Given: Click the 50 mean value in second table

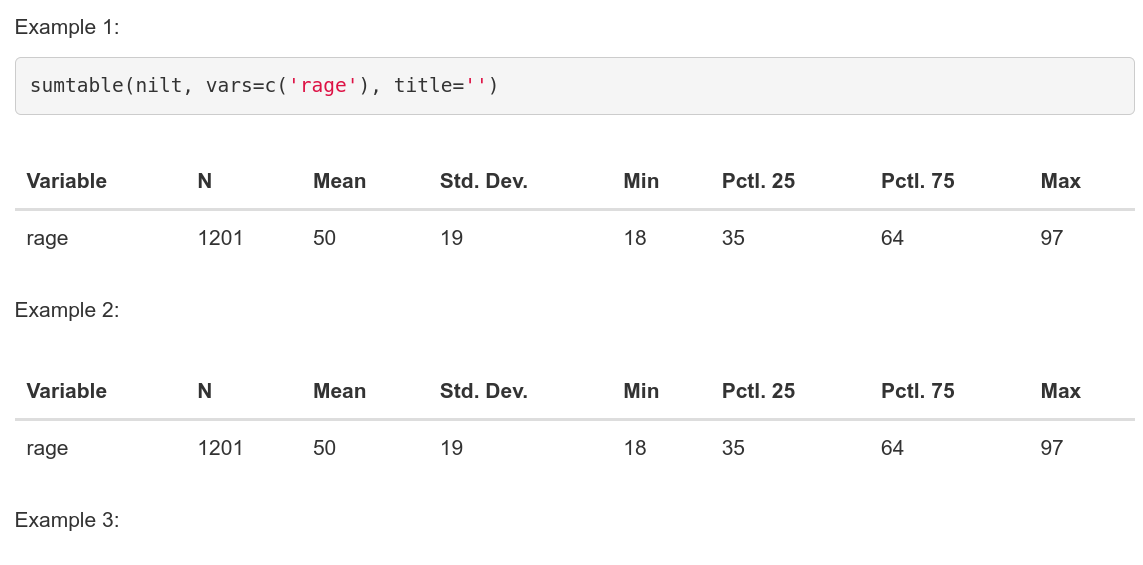Looking at the screenshot, I should (x=324, y=448).
